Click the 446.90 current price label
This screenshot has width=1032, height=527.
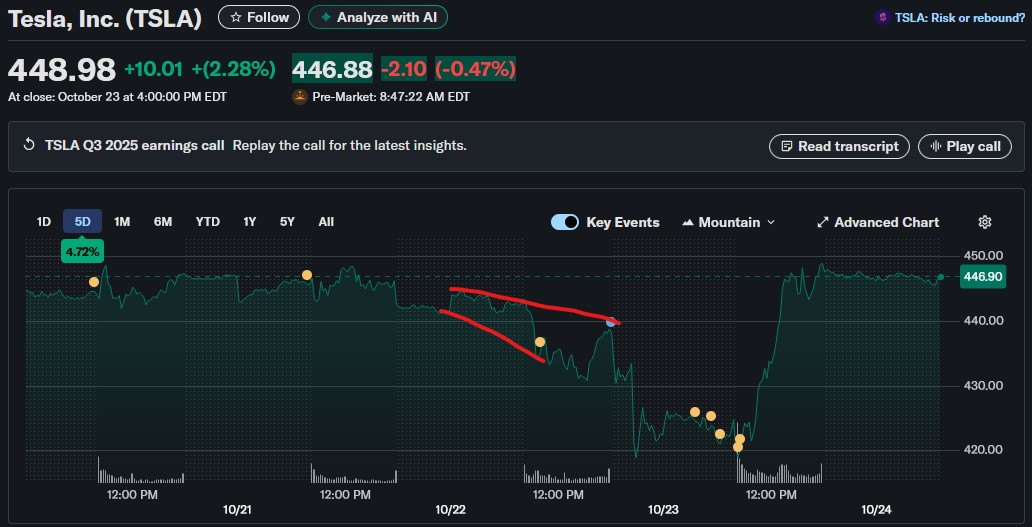click(x=981, y=276)
